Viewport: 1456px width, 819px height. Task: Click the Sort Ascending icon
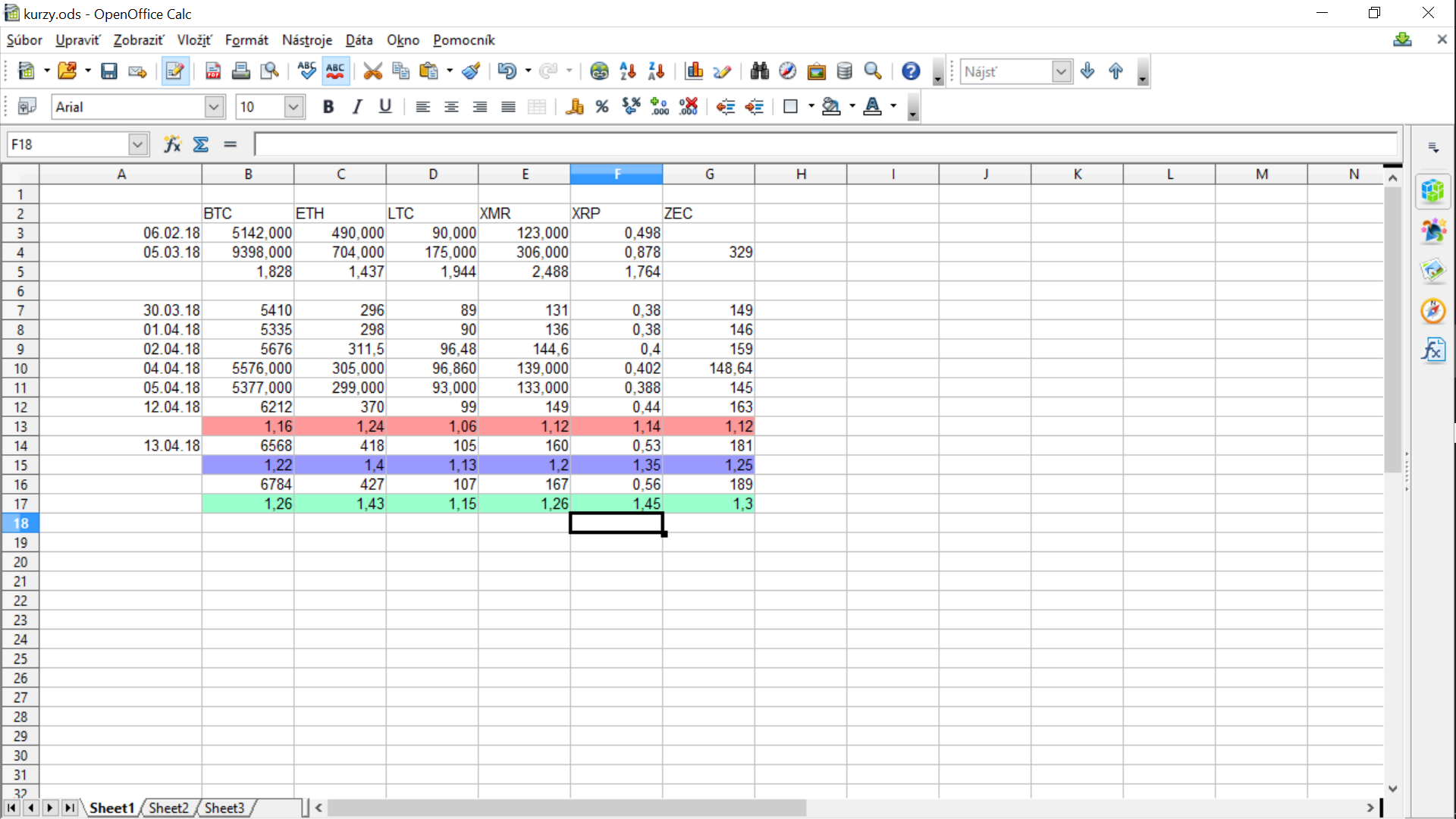628,71
